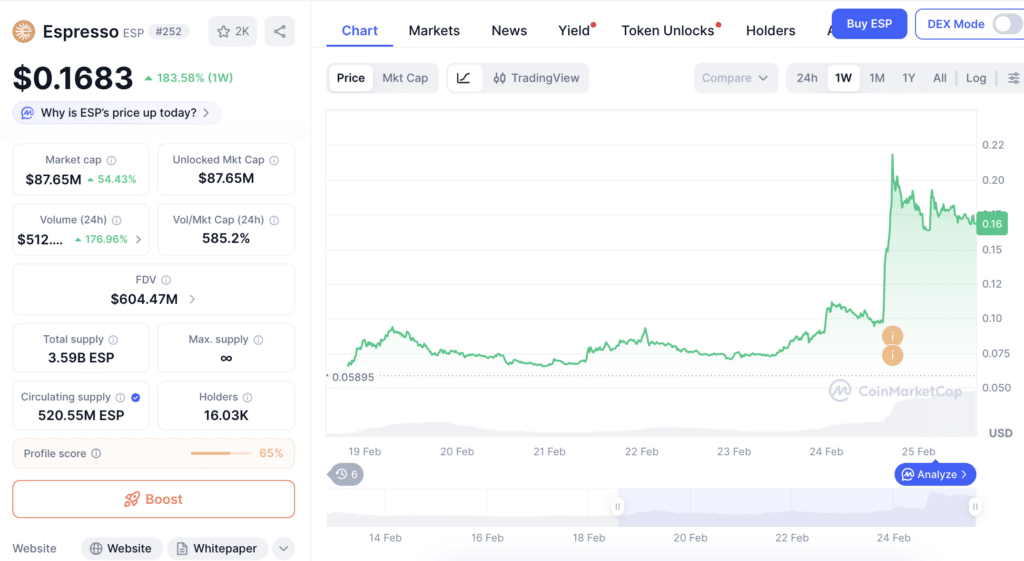The image size is (1024, 561).
Task: Switch to the News tab
Action: 509,31
